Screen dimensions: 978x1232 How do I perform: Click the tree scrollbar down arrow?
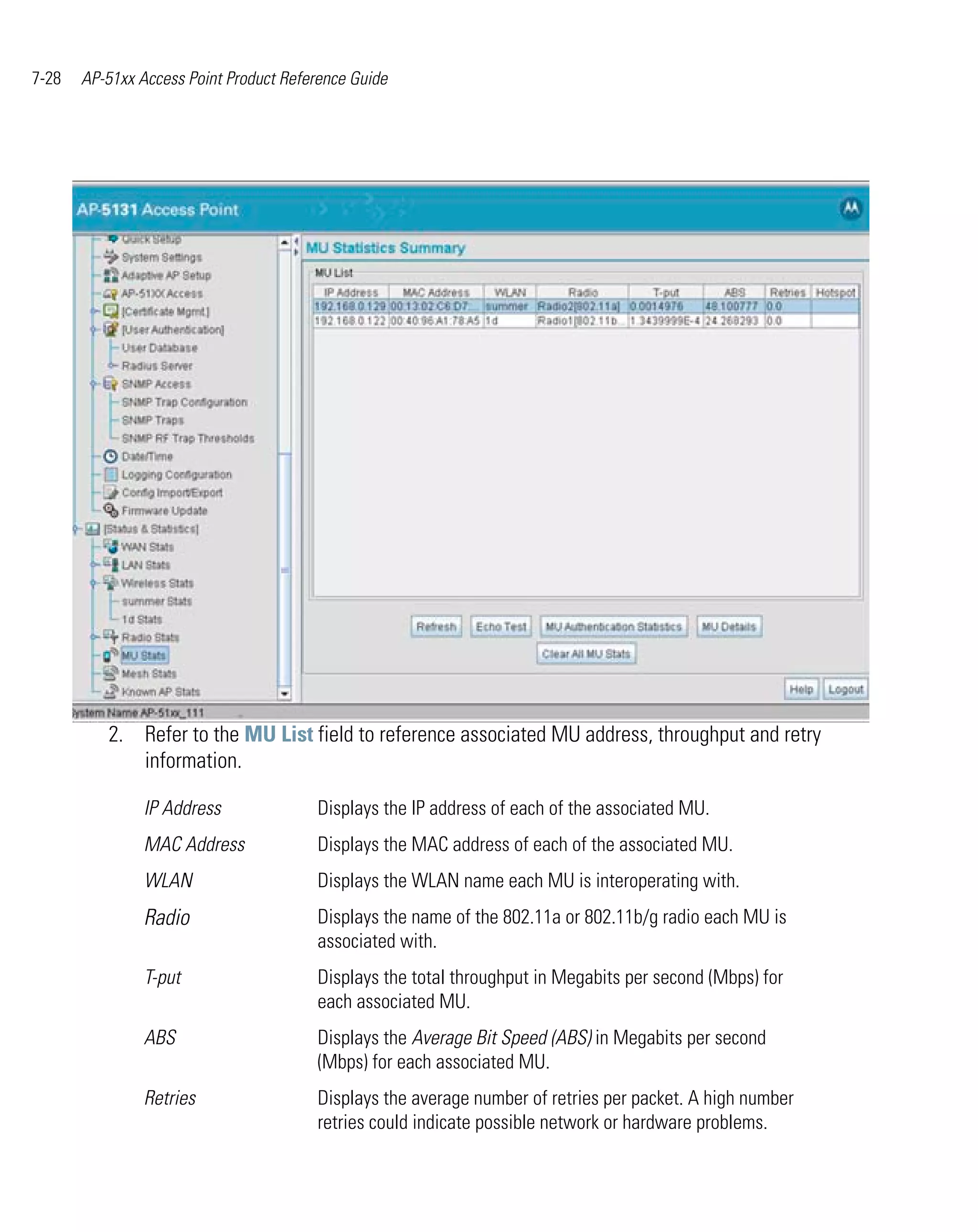(285, 694)
